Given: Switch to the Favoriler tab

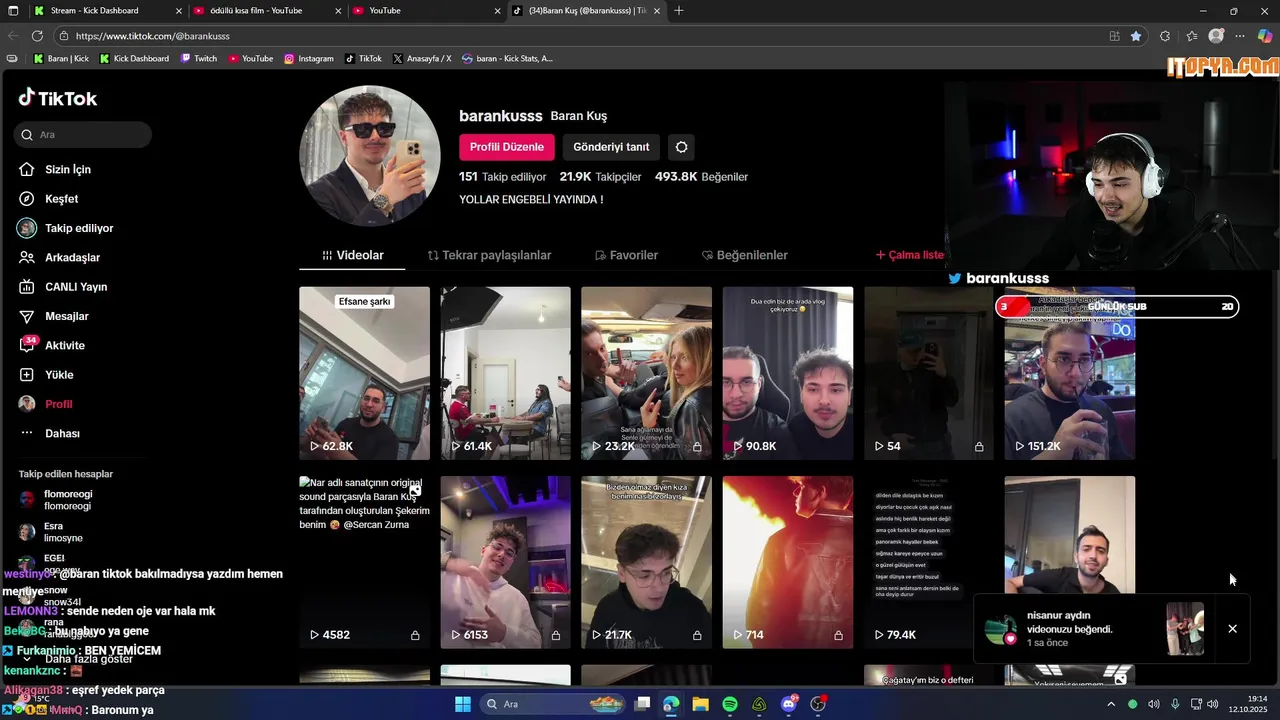Looking at the screenshot, I should point(626,255).
